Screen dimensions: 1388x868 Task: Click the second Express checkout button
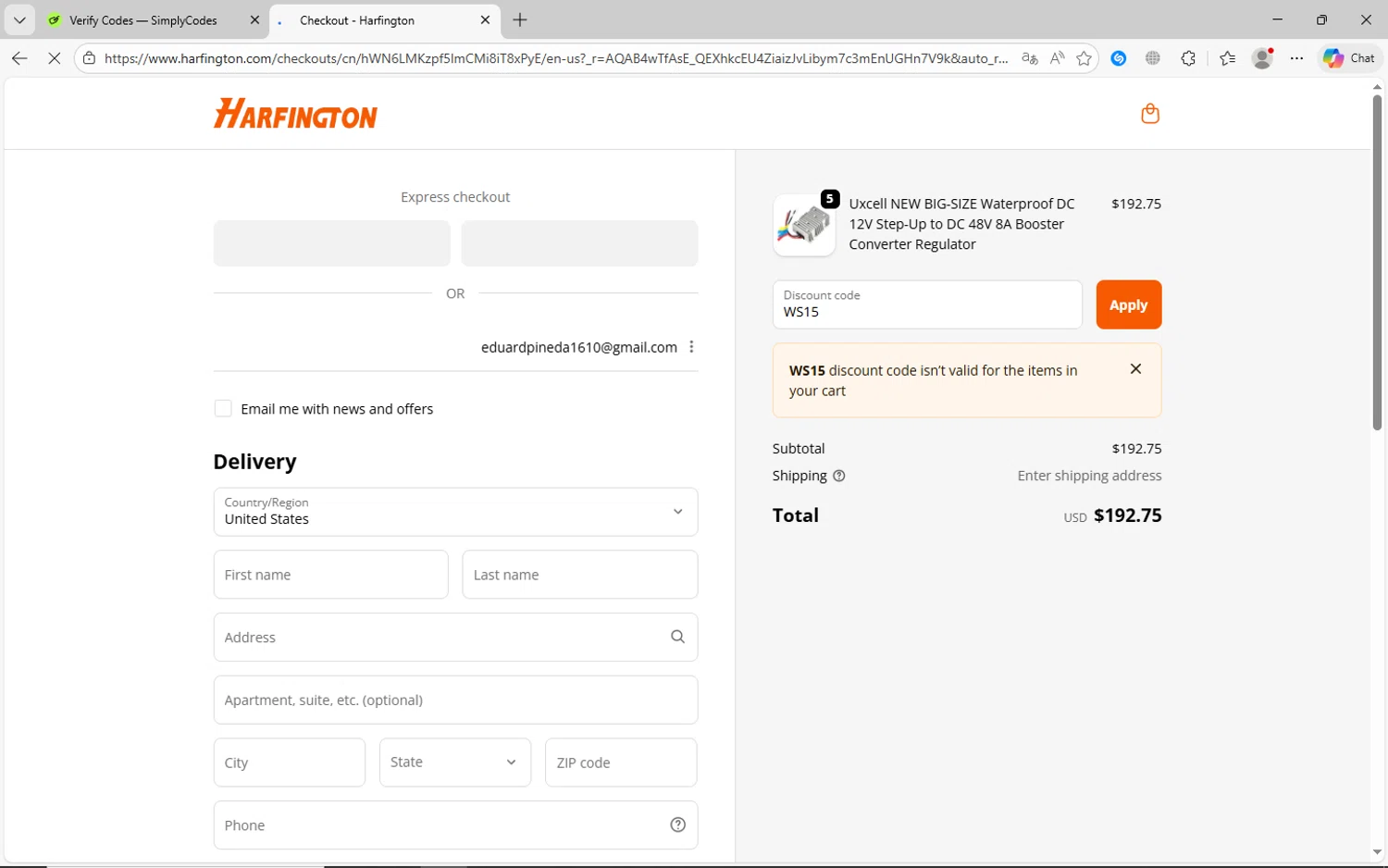tap(579, 243)
